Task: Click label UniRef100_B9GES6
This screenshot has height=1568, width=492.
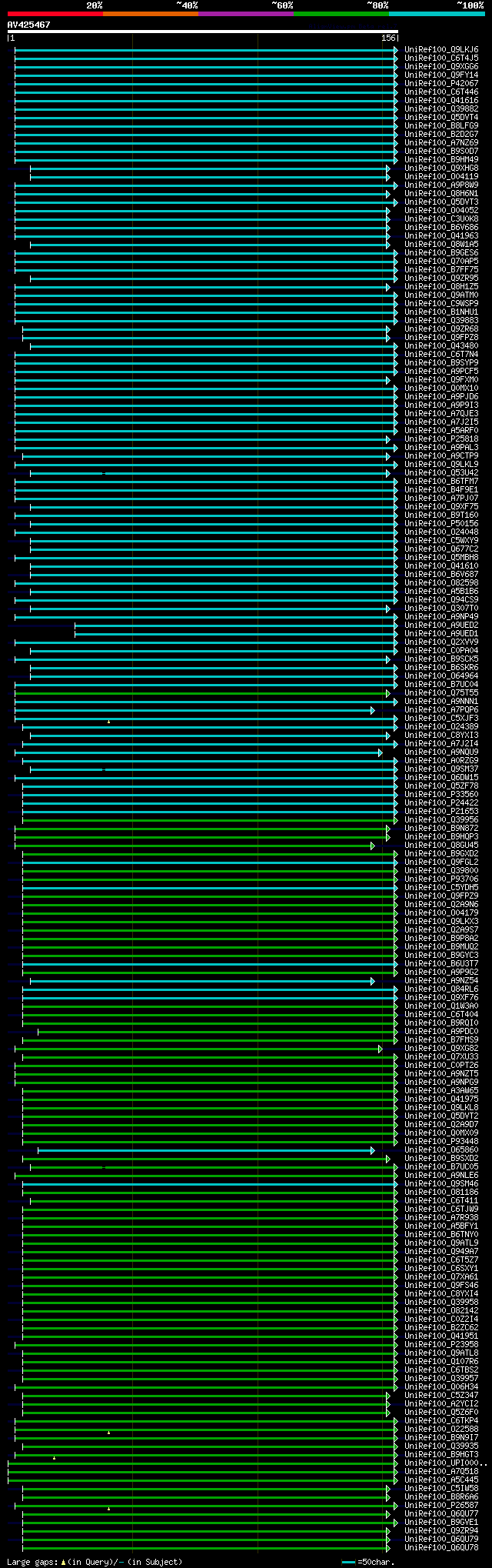Action: click(441, 252)
